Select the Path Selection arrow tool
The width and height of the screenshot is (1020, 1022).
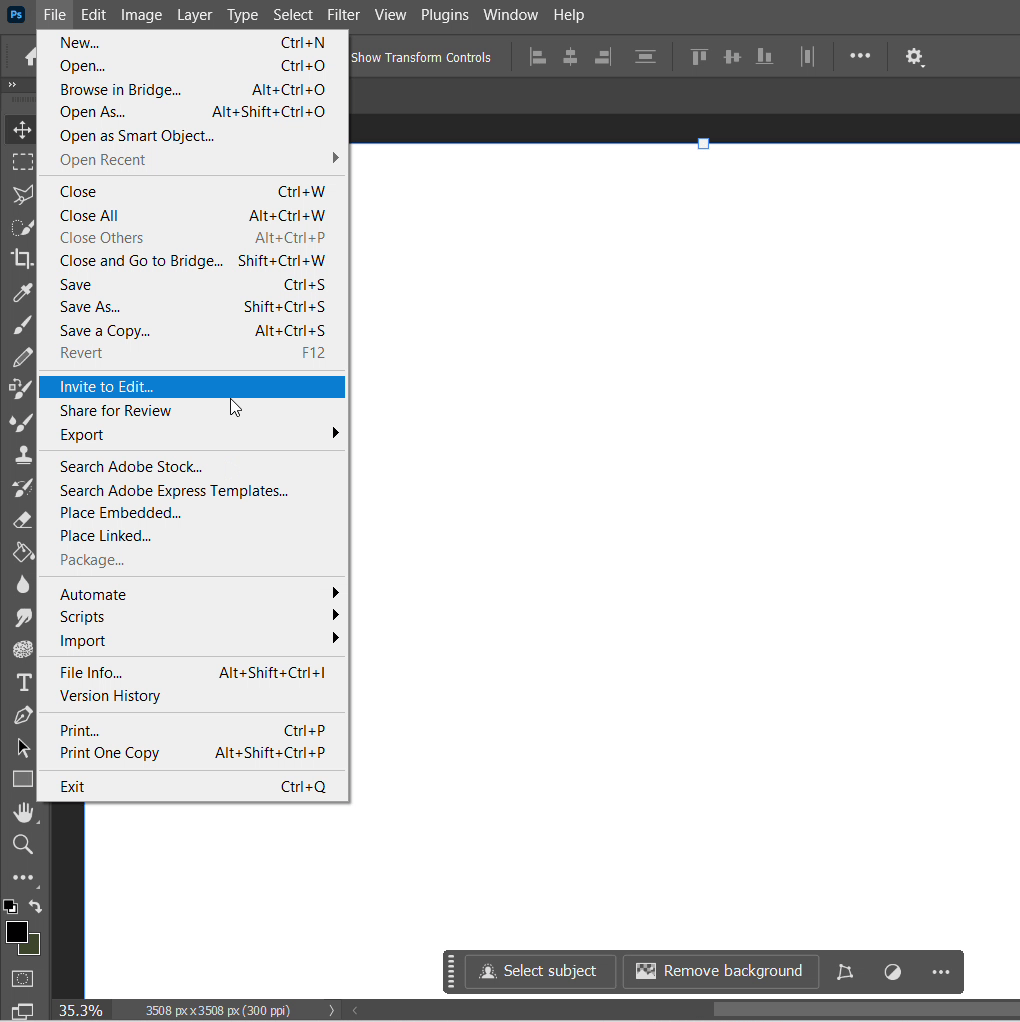point(23,748)
